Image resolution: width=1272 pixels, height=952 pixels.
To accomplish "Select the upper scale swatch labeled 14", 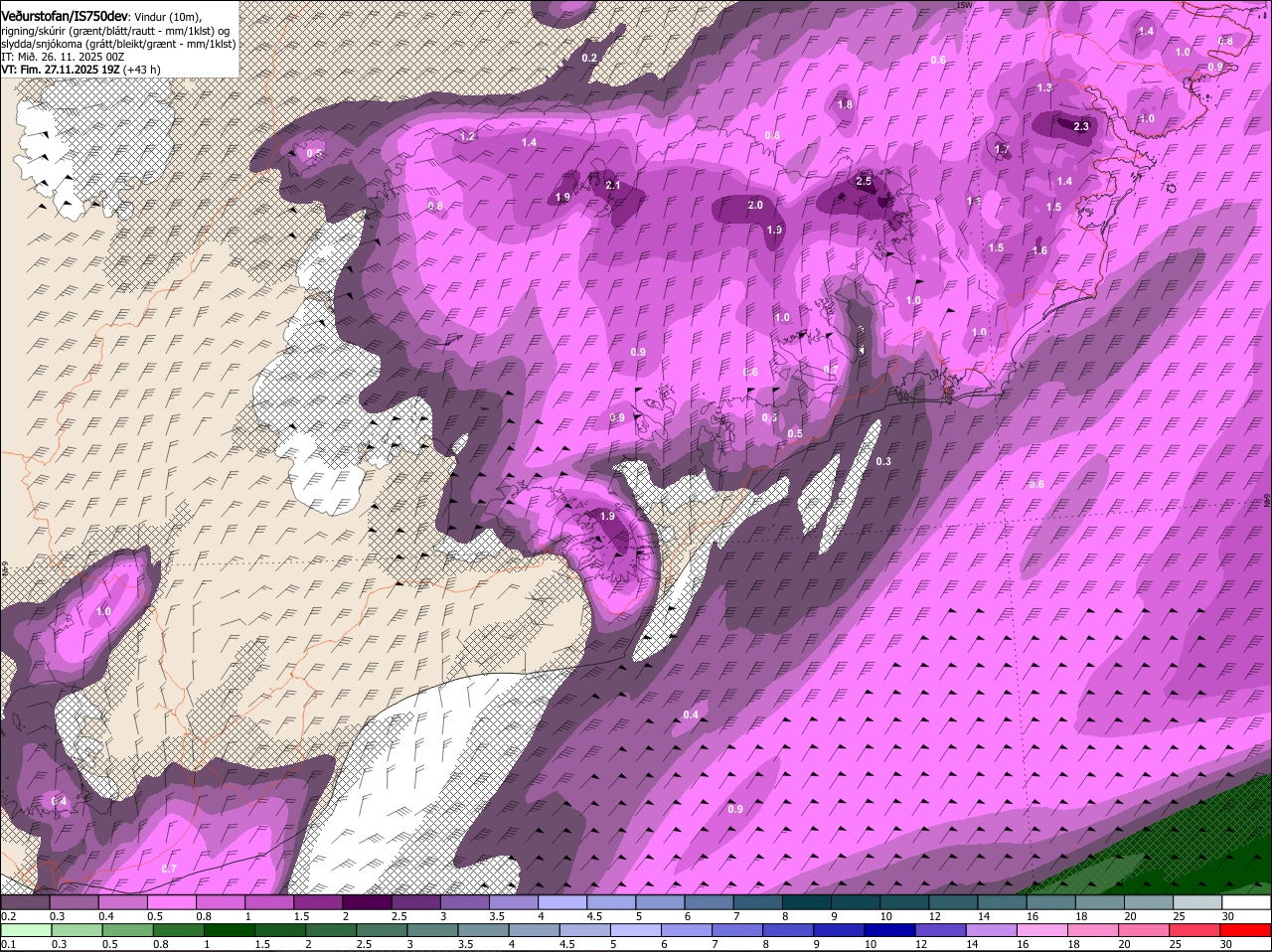I will [1003, 902].
